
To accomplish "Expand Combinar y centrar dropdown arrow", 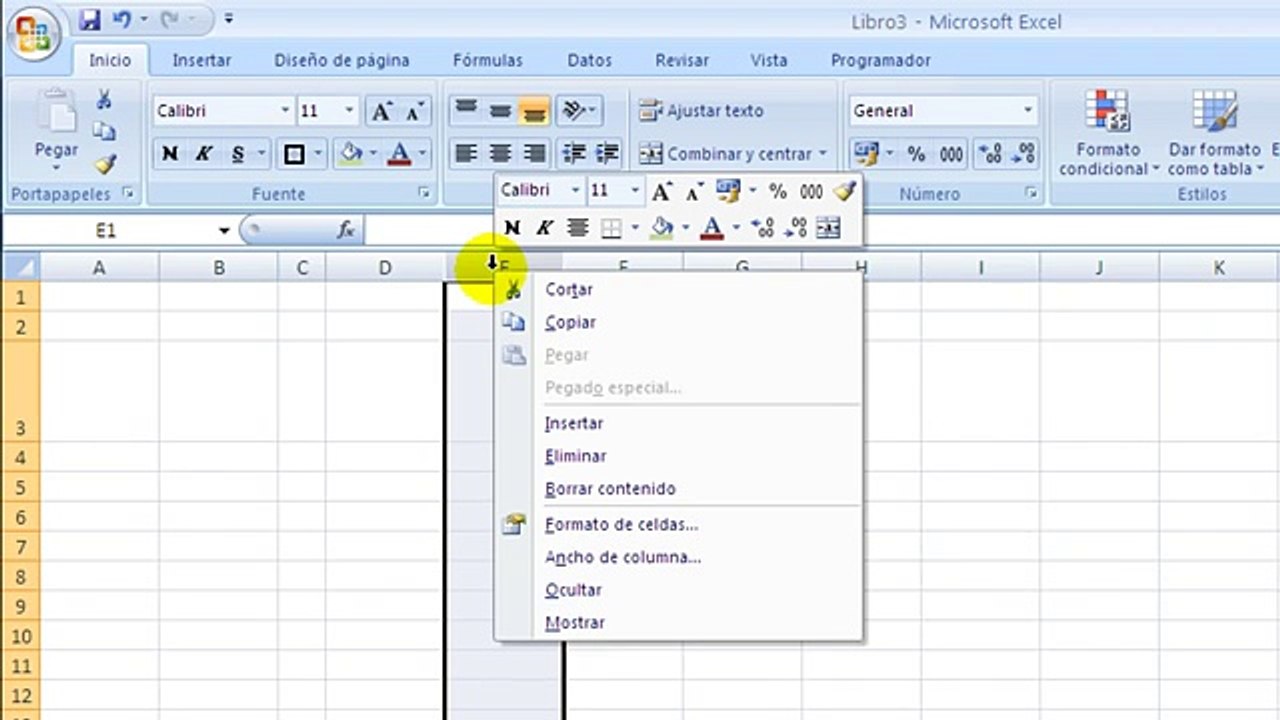I will (823, 154).
